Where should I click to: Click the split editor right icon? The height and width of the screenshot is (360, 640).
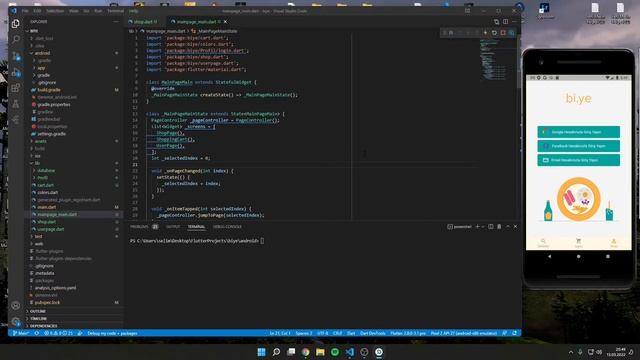click(505, 22)
